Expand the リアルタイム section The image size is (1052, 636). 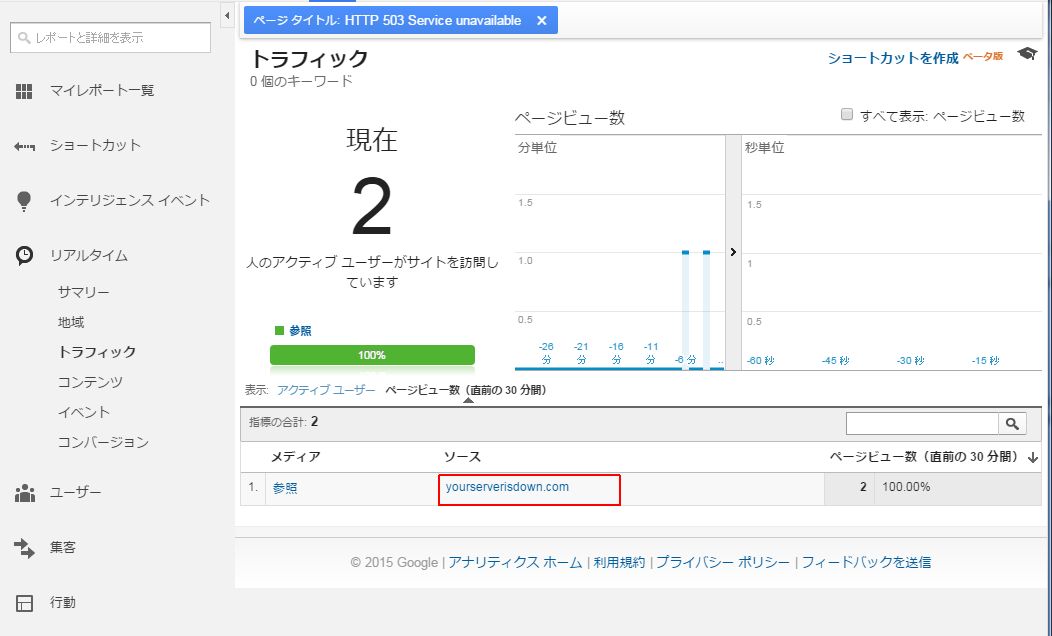89,256
